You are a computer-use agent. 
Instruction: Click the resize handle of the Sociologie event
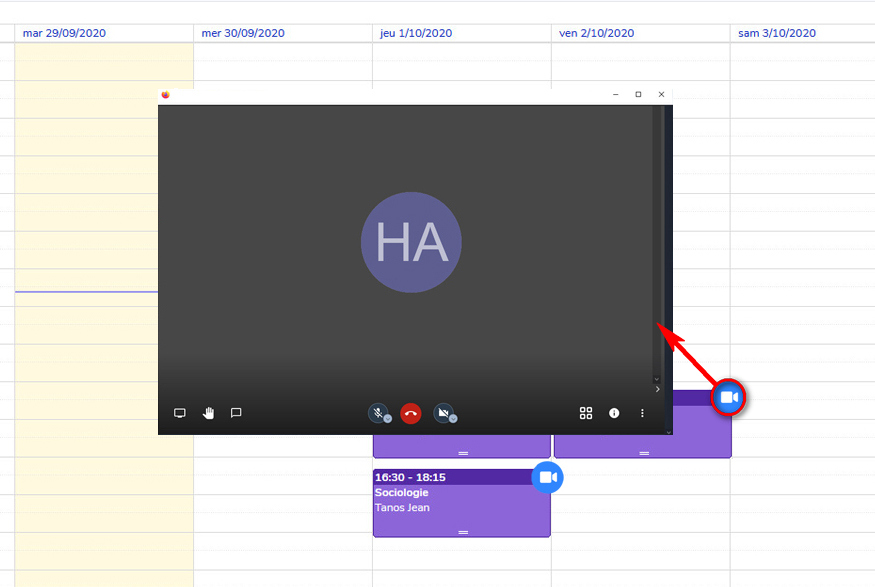point(463,532)
